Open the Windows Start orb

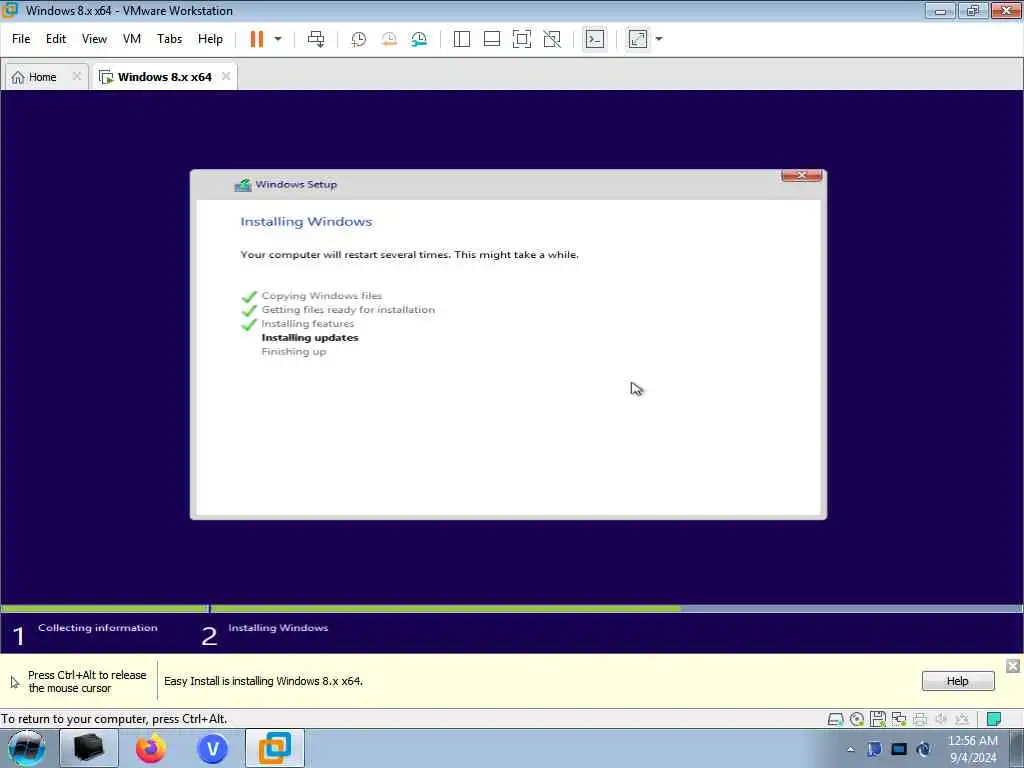tap(26, 748)
